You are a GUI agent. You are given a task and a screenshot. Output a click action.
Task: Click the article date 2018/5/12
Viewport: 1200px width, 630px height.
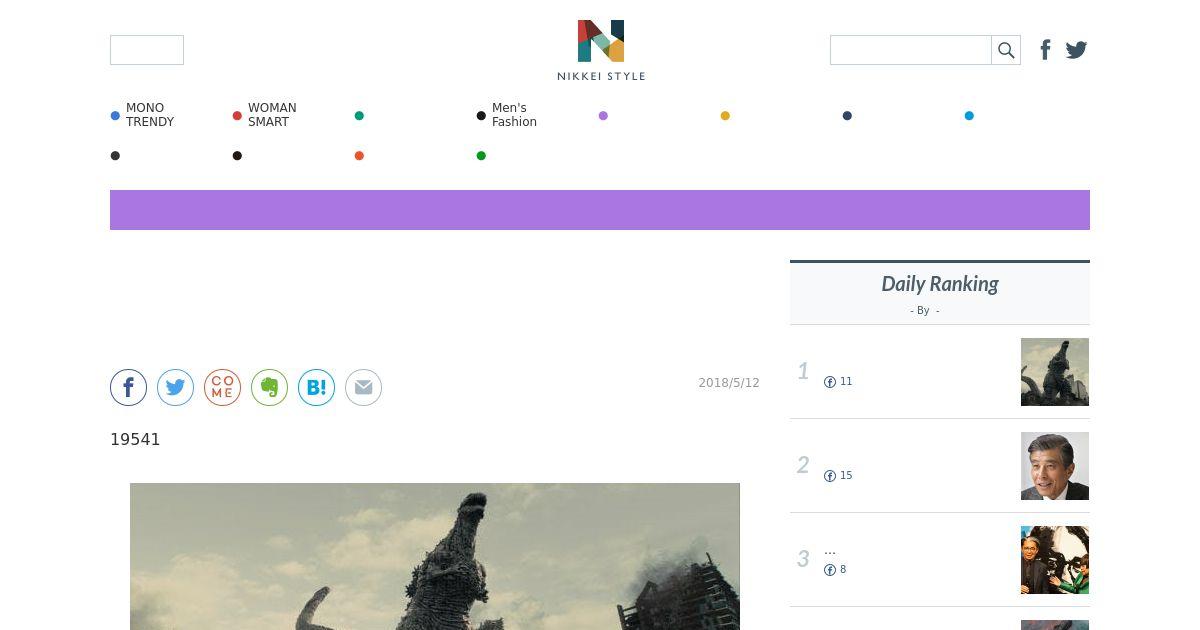729,383
